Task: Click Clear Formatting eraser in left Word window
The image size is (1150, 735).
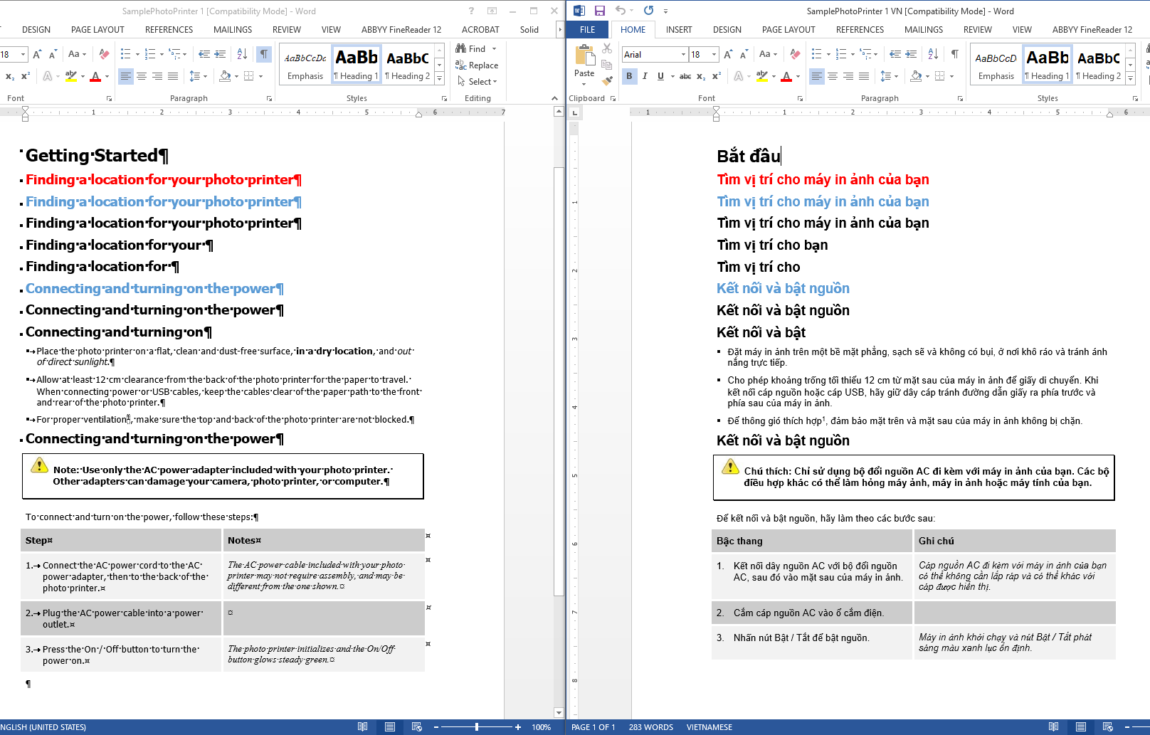Action: click(104, 54)
